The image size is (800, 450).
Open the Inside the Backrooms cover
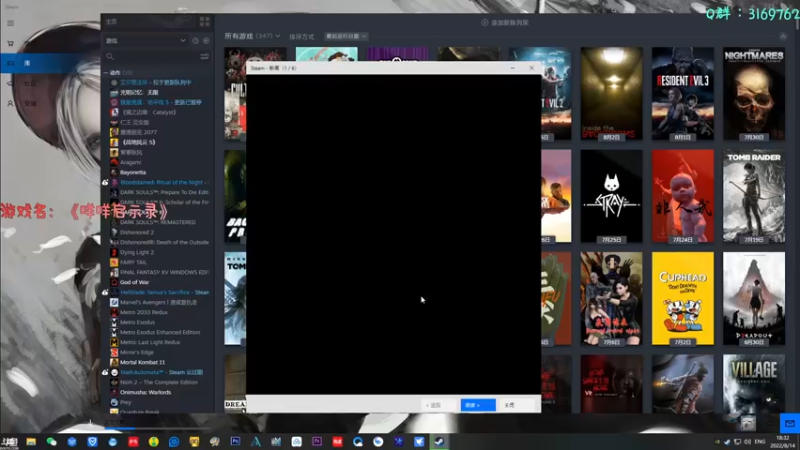click(x=611, y=93)
